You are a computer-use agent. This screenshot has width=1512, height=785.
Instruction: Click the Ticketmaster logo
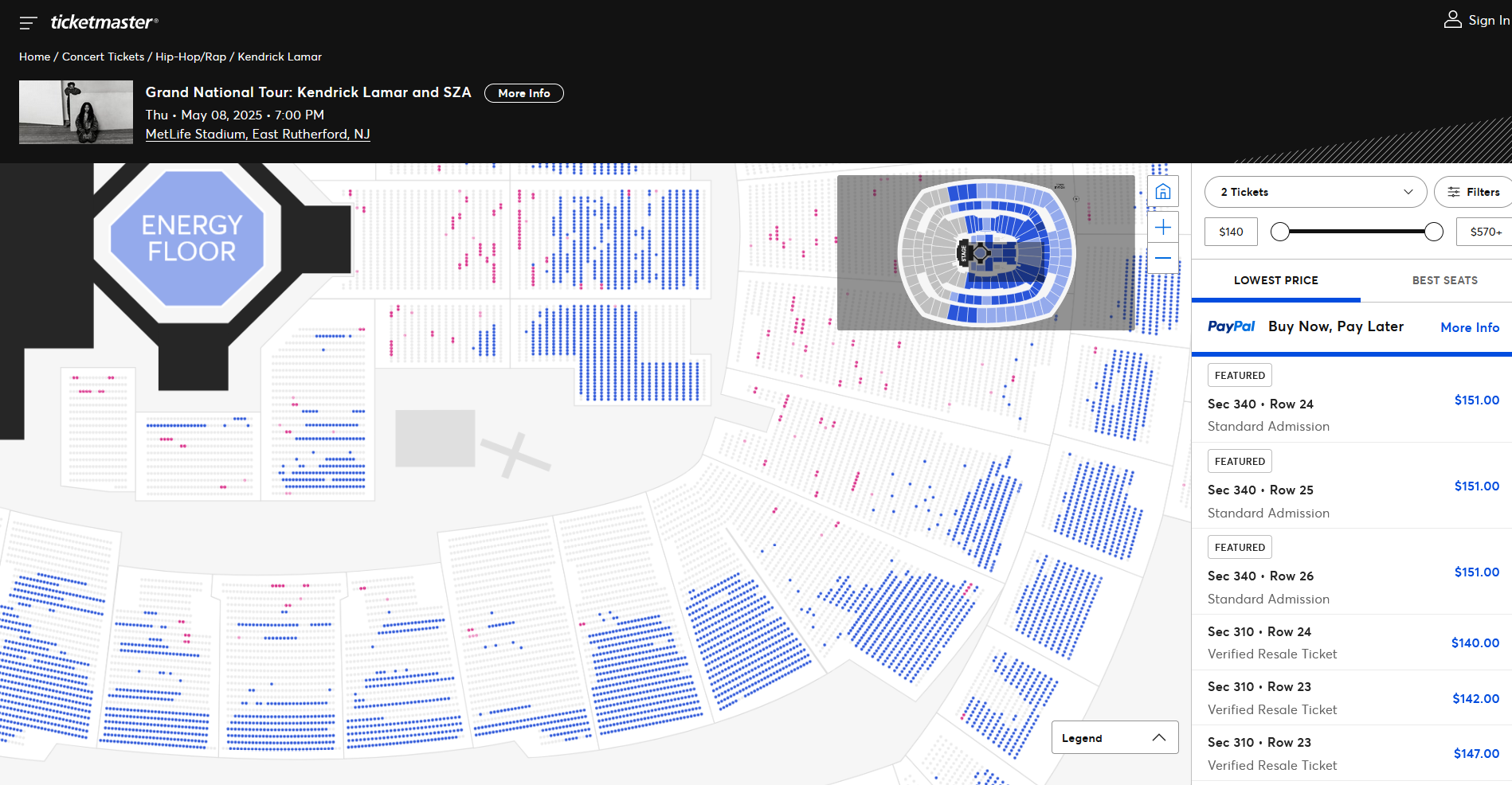(x=104, y=22)
